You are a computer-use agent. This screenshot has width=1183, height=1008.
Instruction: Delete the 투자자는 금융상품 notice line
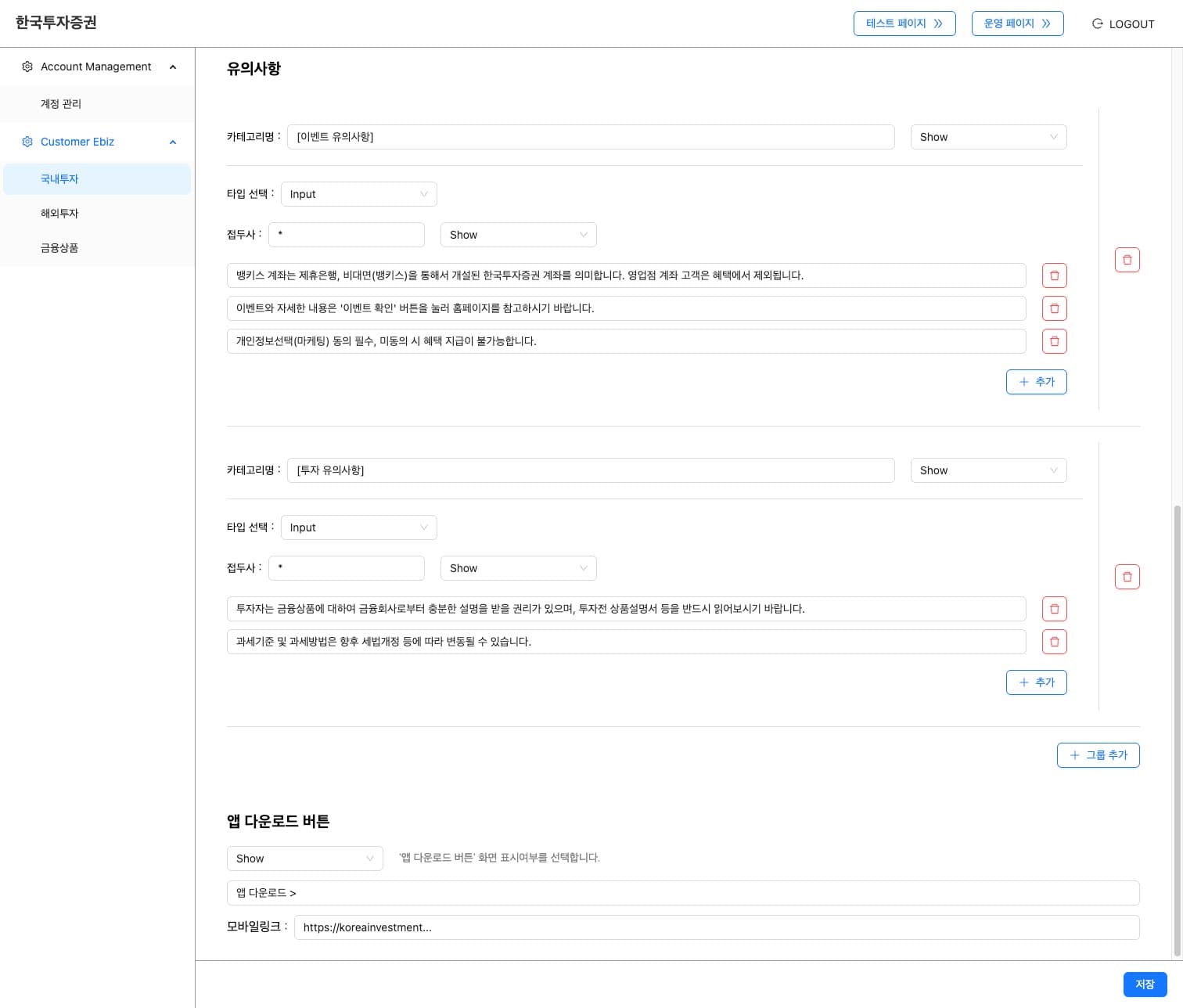[1054, 609]
